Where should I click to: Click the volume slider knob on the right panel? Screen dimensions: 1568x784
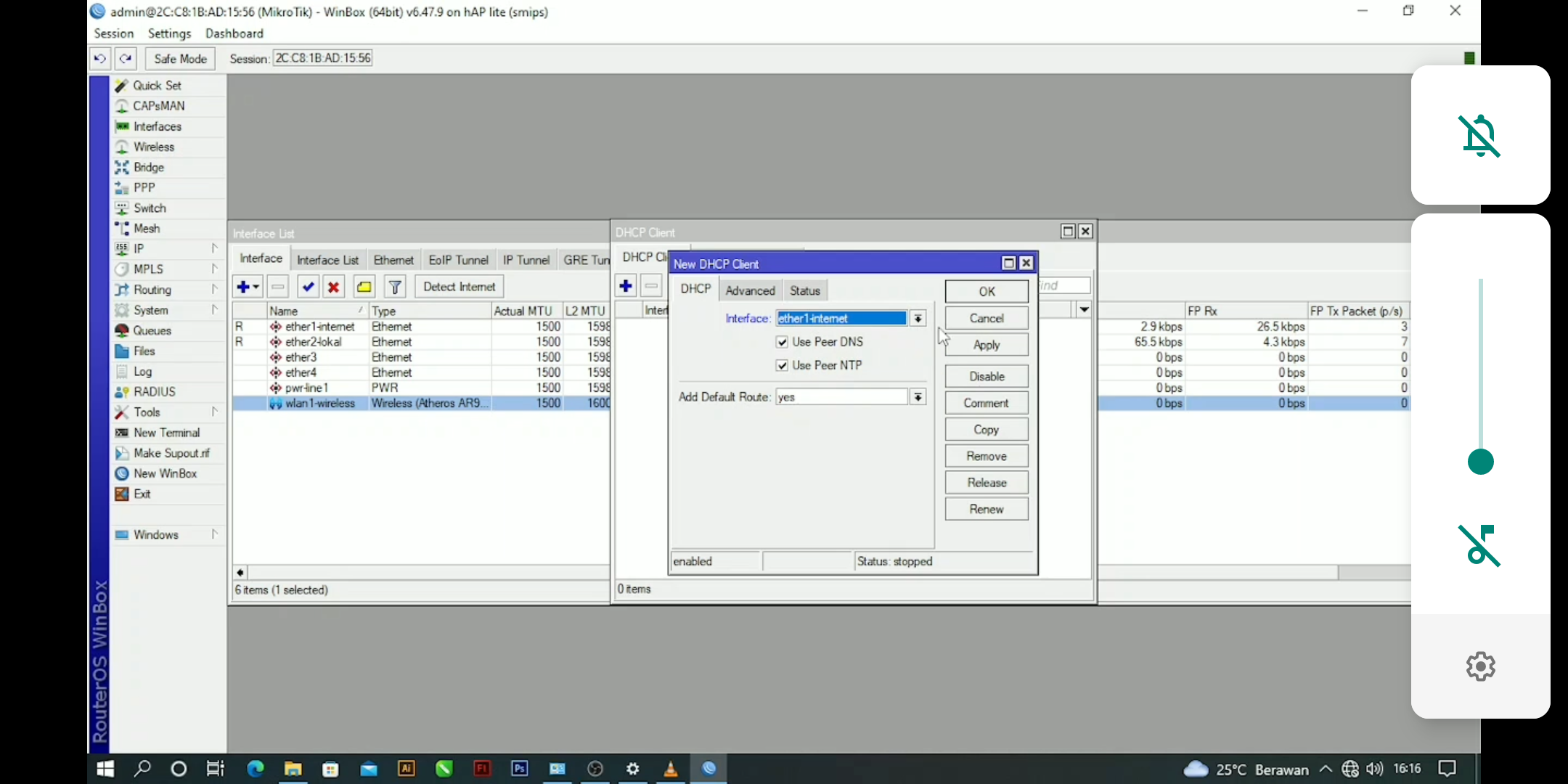click(x=1480, y=462)
